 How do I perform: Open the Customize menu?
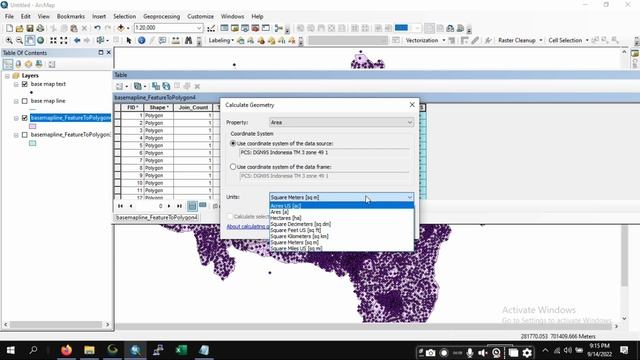(200, 16)
